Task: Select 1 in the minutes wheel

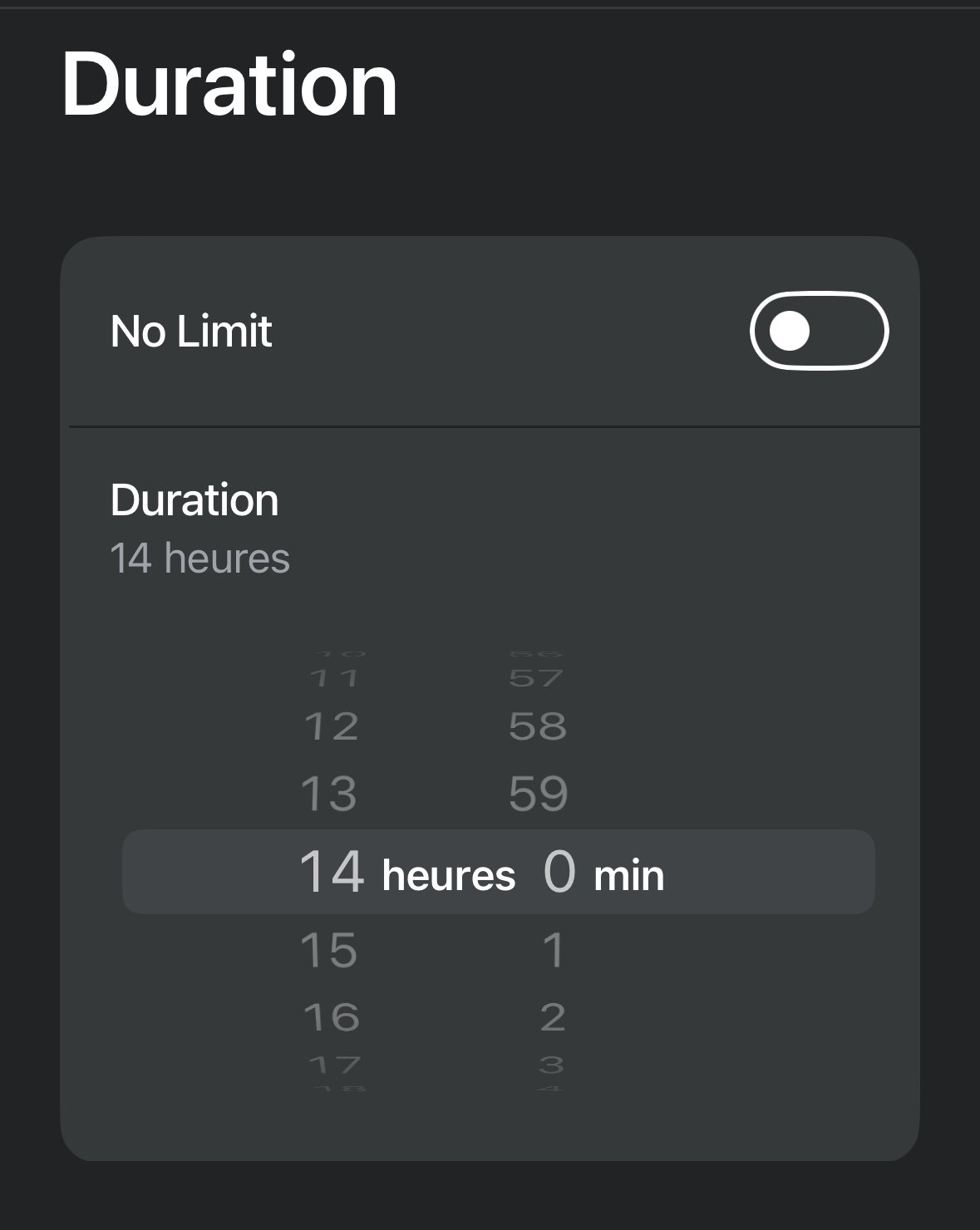Action: point(553,950)
